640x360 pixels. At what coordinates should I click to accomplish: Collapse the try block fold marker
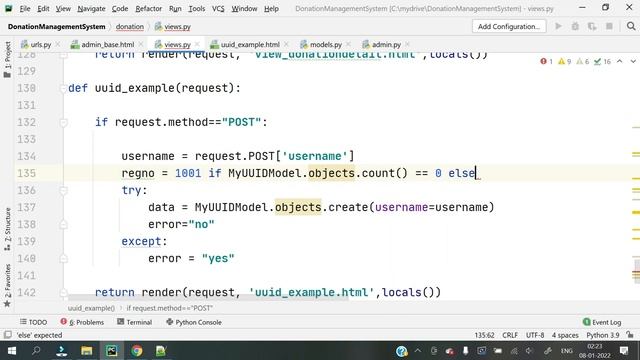pos(63,190)
